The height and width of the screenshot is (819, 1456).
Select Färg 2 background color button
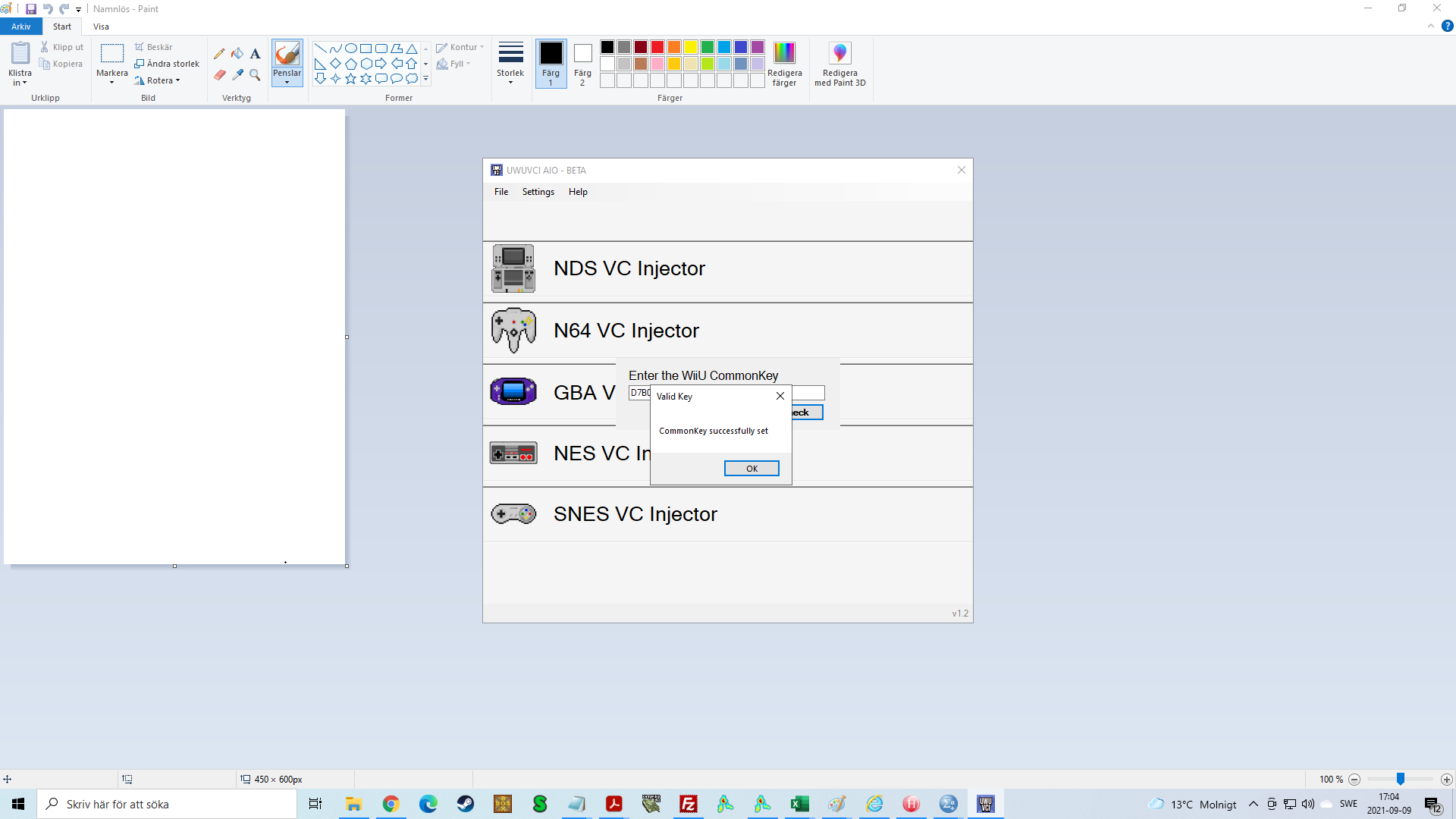coord(582,64)
